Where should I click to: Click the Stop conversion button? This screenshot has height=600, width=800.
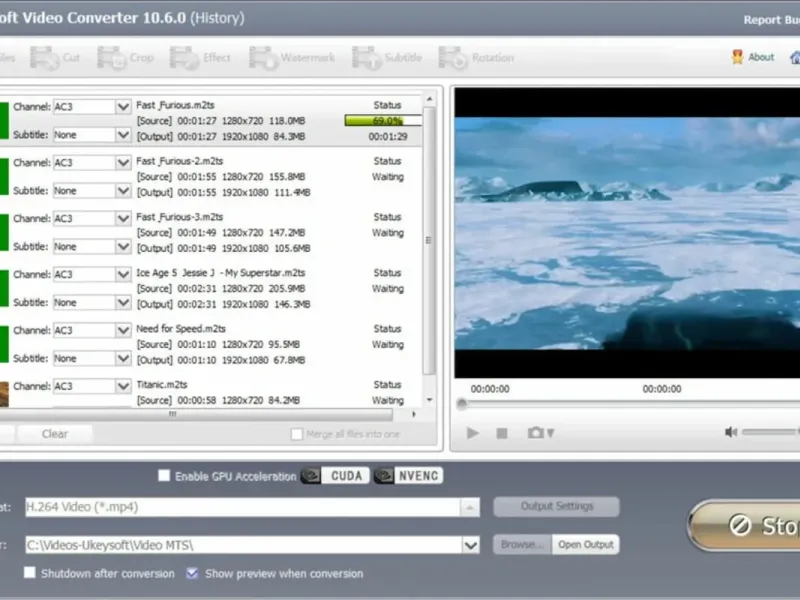pyautogui.click(x=745, y=526)
